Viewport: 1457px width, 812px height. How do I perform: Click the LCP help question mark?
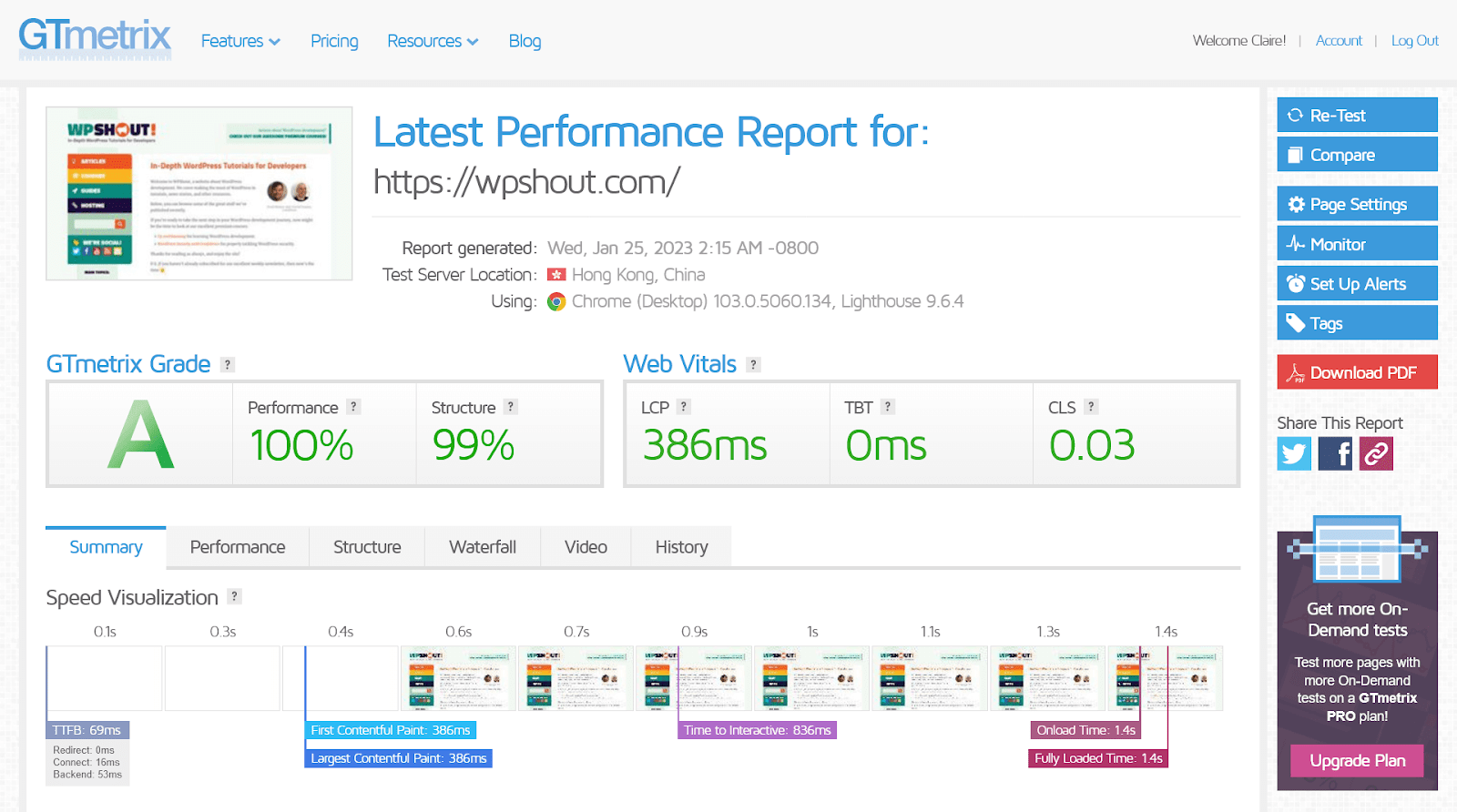pos(684,407)
